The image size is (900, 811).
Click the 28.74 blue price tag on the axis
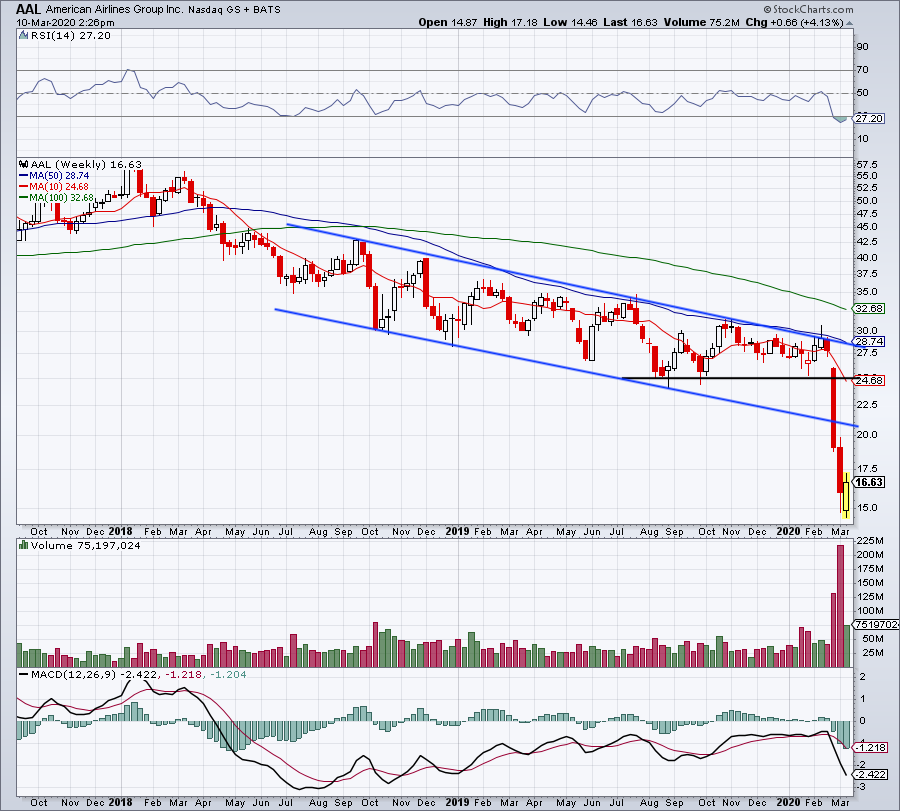868,342
